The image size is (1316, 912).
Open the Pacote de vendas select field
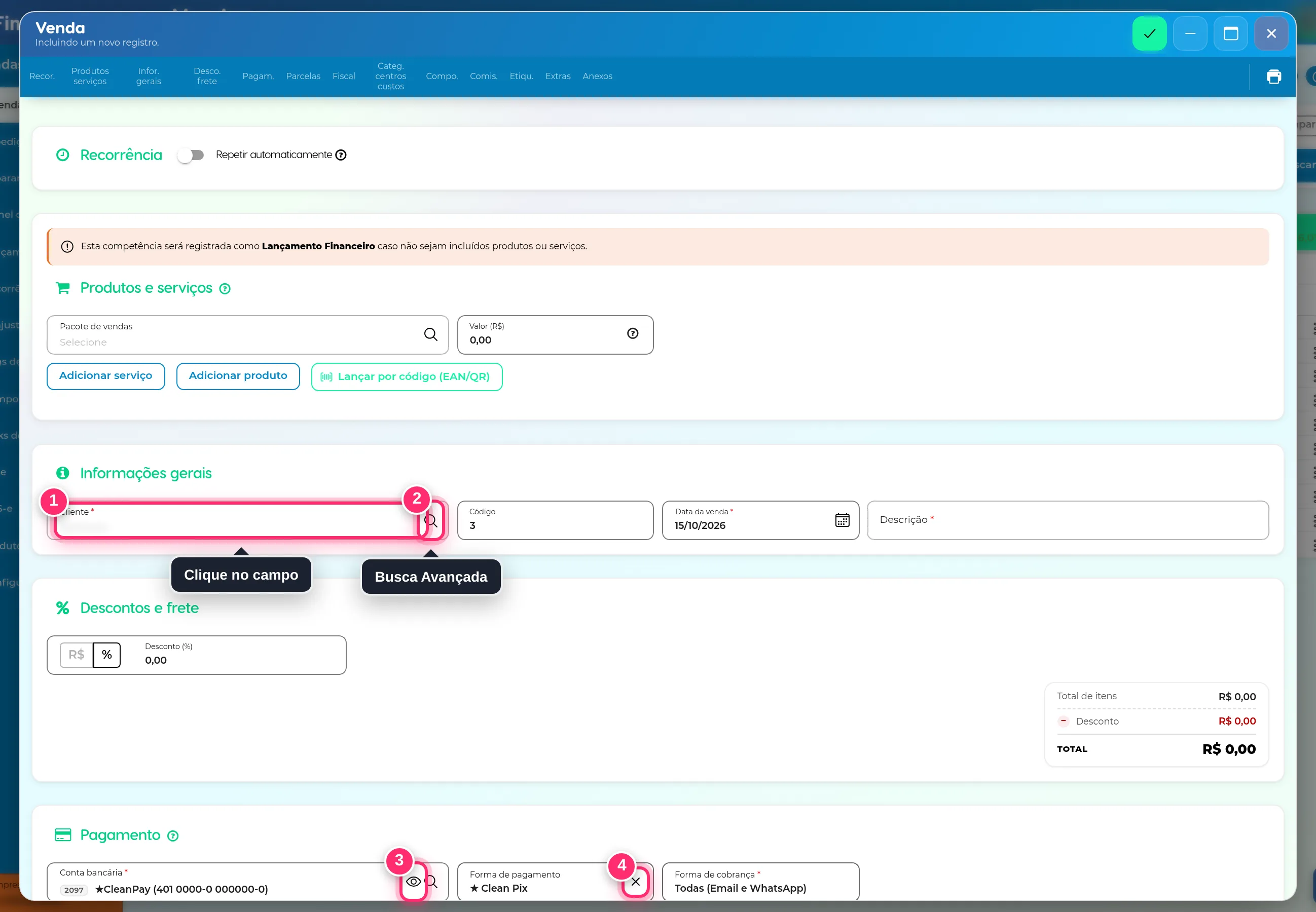tap(247, 335)
